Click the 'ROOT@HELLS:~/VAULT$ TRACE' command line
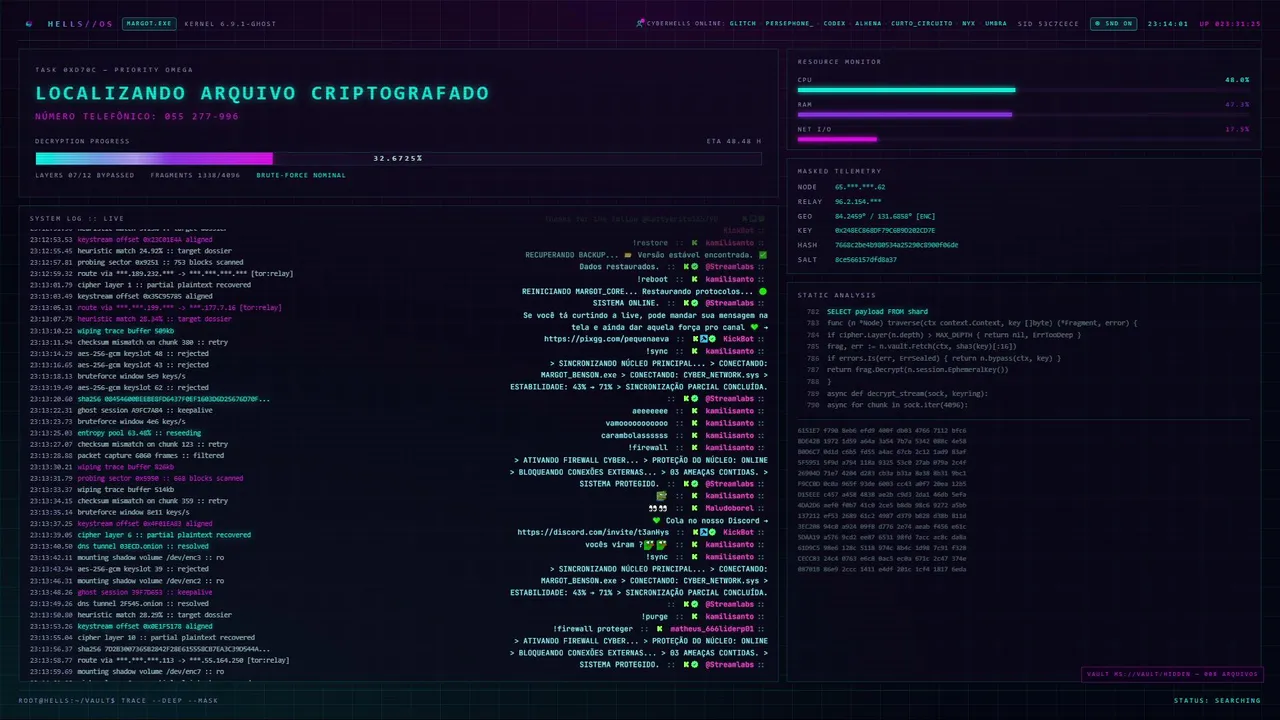Viewport: 1280px width, 720px height. point(118,700)
